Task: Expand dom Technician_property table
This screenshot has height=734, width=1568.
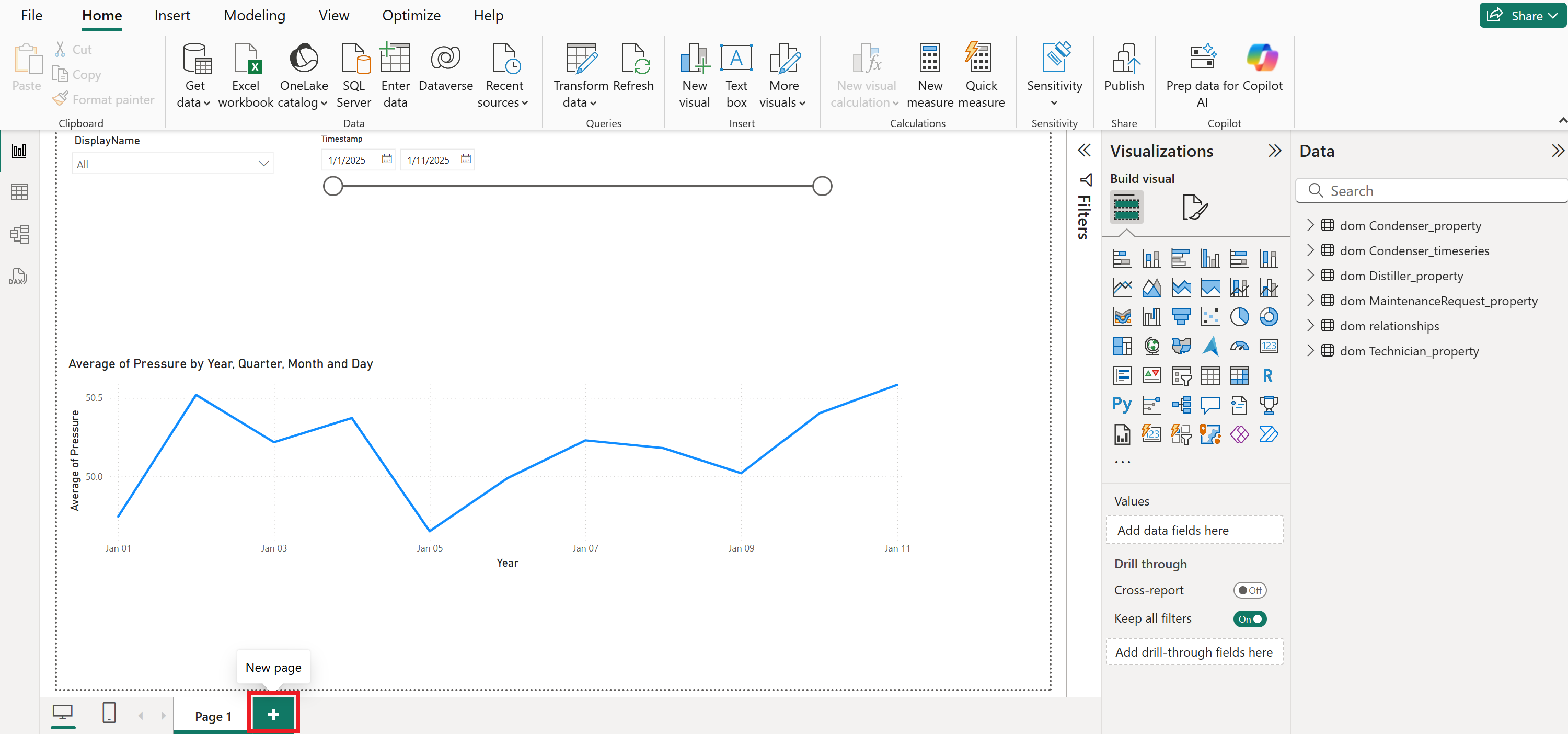Action: coord(1310,350)
